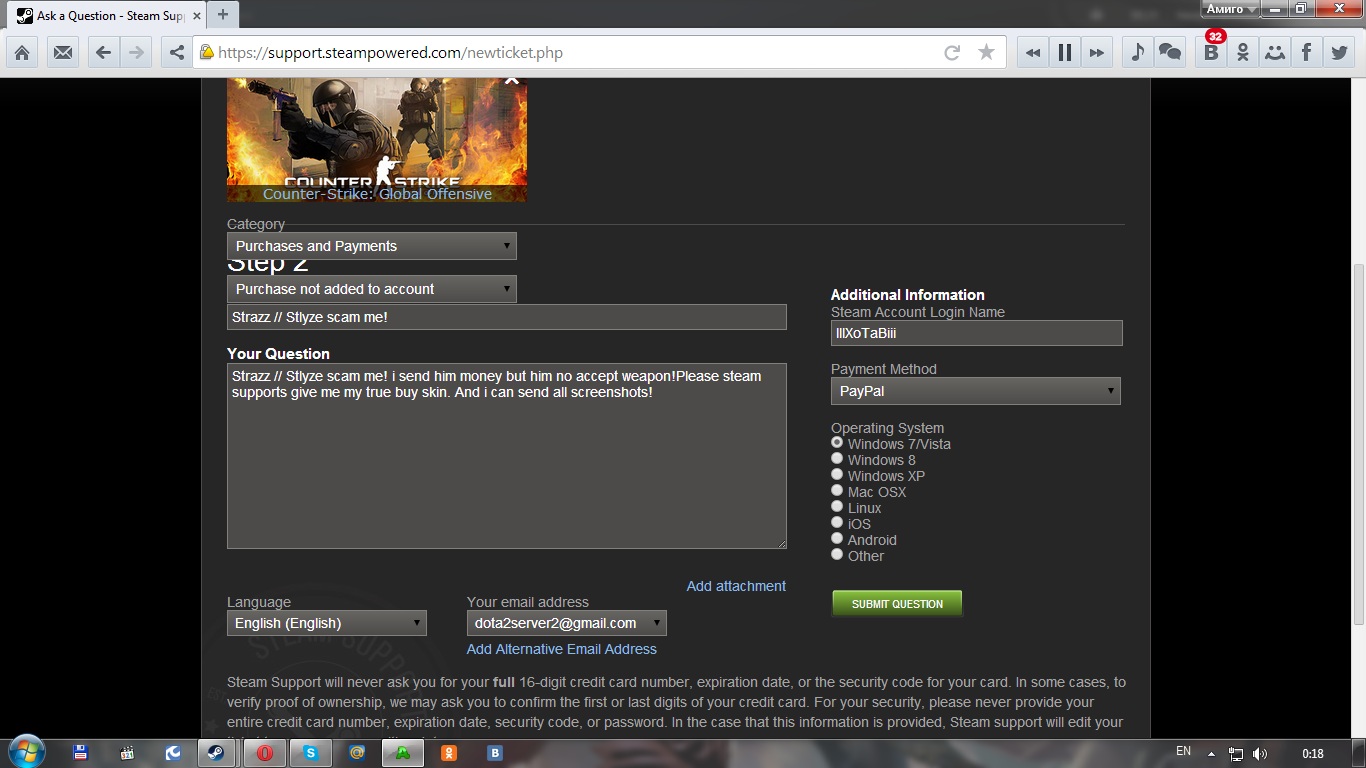Click the Steam Account Login Name field
This screenshot has width=1366, height=768.
[x=977, y=333]
